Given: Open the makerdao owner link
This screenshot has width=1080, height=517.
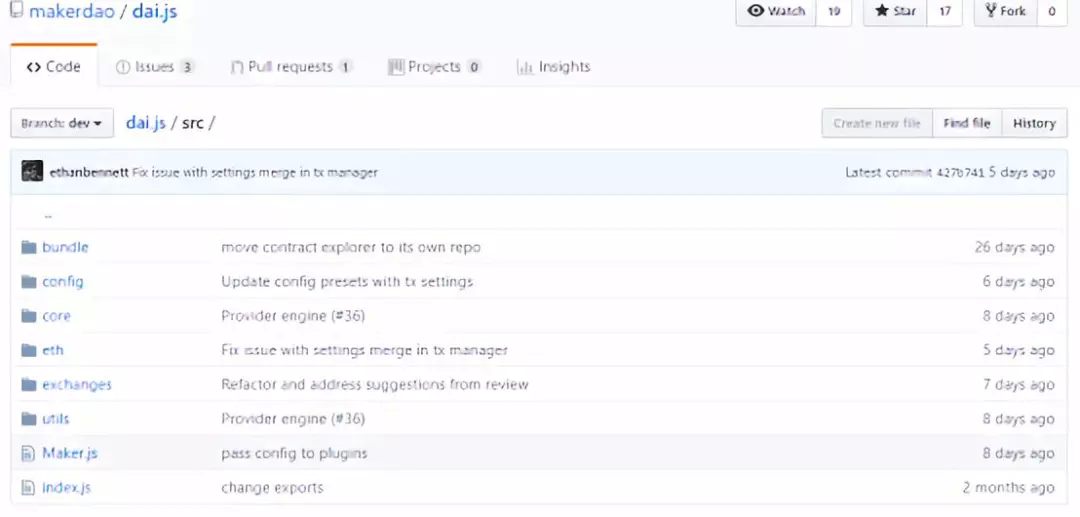Looking at the screenshot, I should (71, 11).
